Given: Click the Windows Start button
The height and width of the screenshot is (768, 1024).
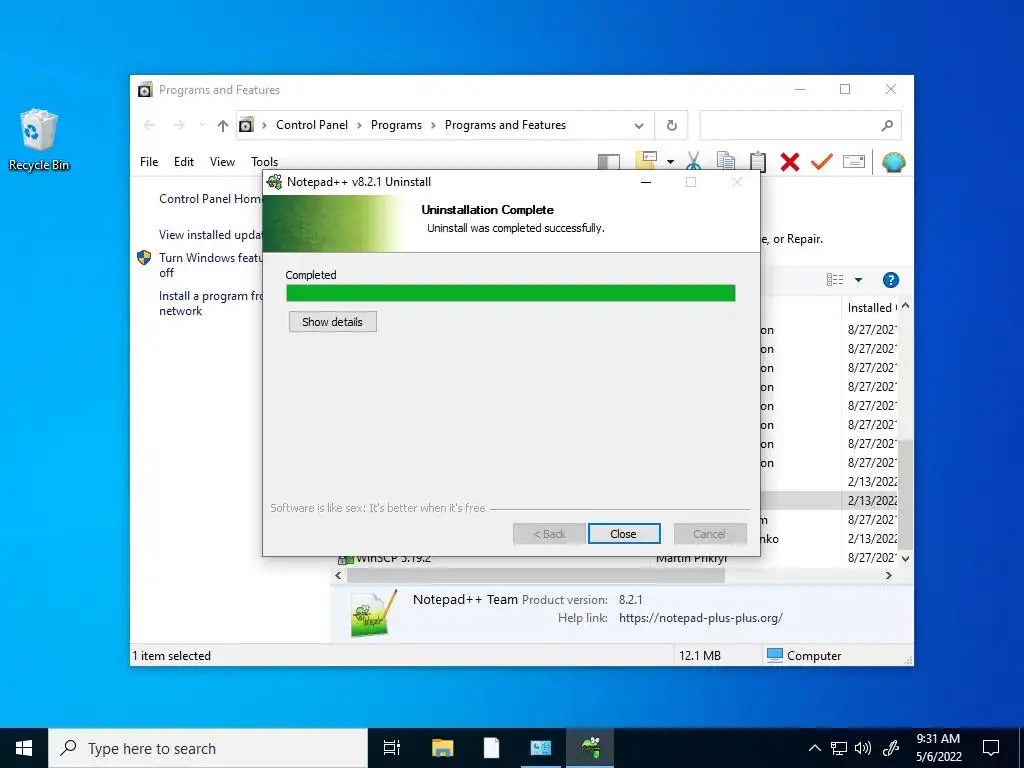Looking at the screenshot, I should pos(24,748).
